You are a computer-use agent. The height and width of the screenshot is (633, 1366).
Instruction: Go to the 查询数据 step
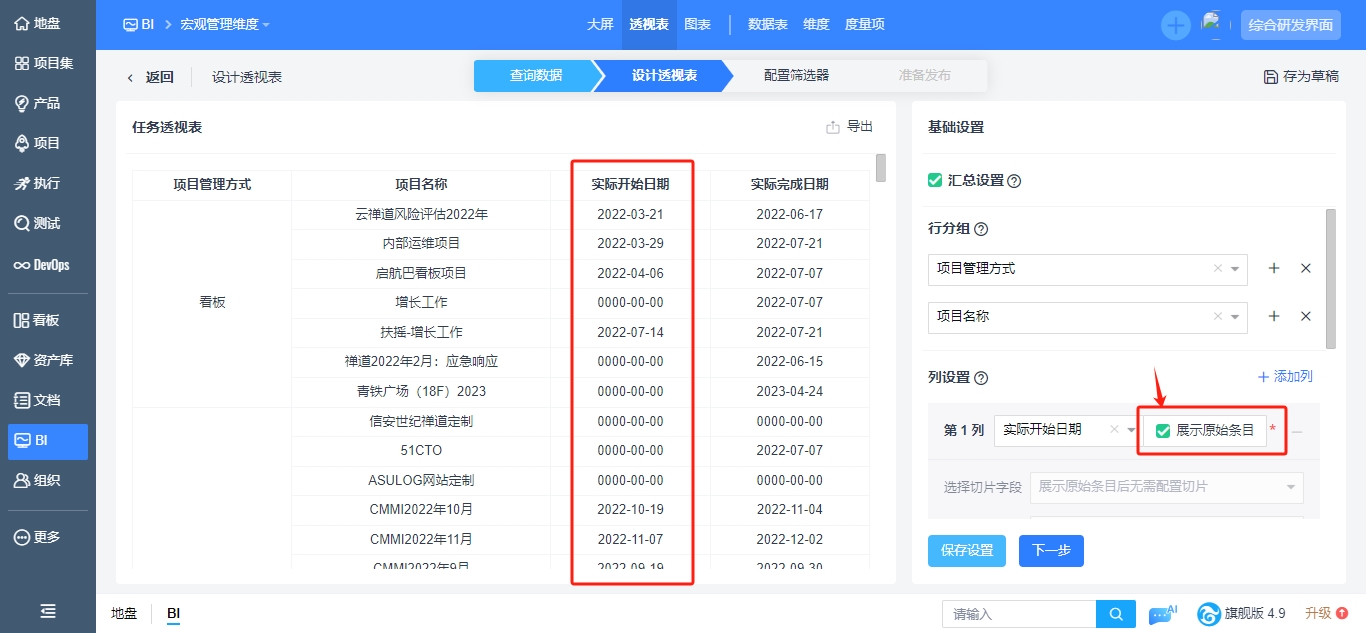click(536, 76)
